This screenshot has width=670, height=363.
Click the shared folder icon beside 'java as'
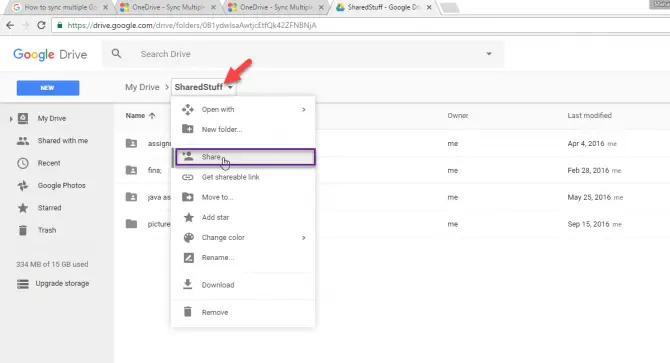(x=132, y=197)
